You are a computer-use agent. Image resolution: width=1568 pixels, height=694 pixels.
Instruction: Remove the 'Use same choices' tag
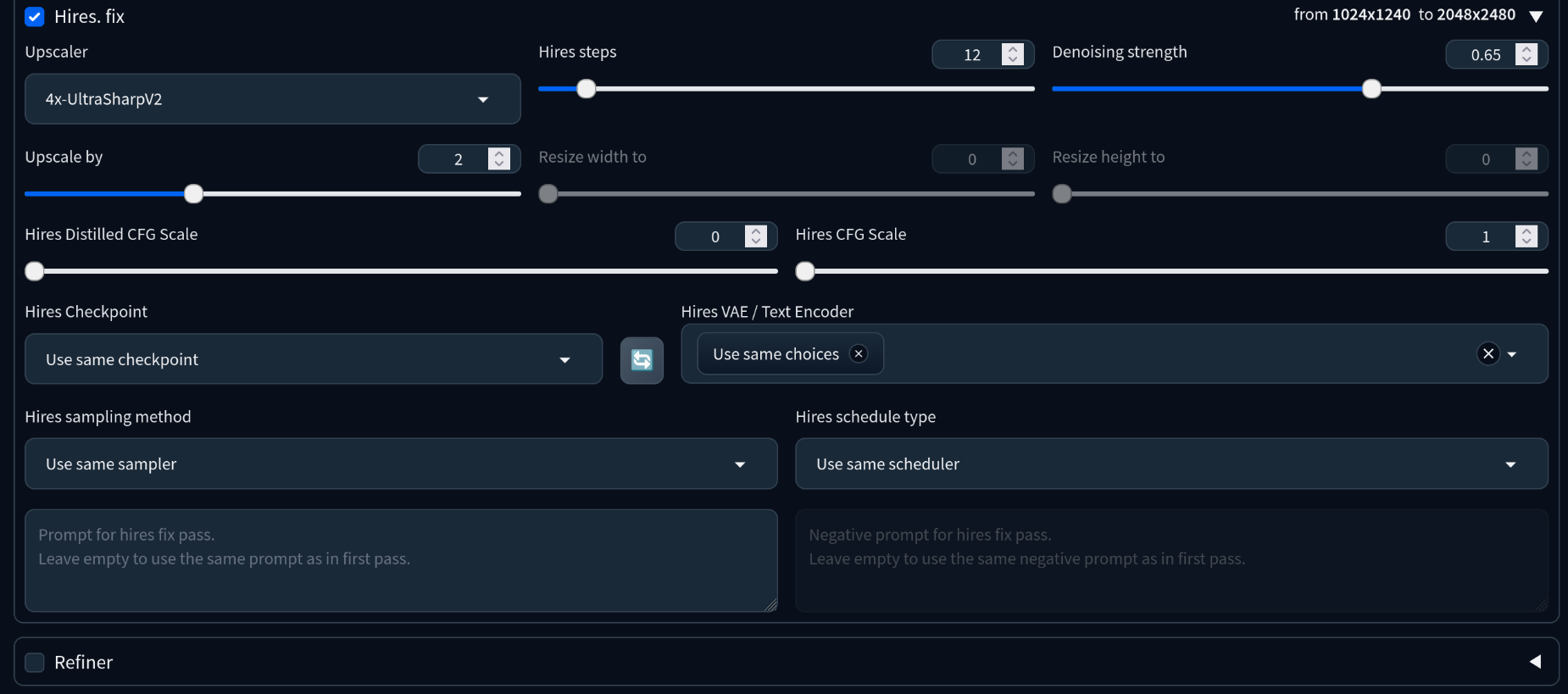pyautogui.click(x=859, y=354)
